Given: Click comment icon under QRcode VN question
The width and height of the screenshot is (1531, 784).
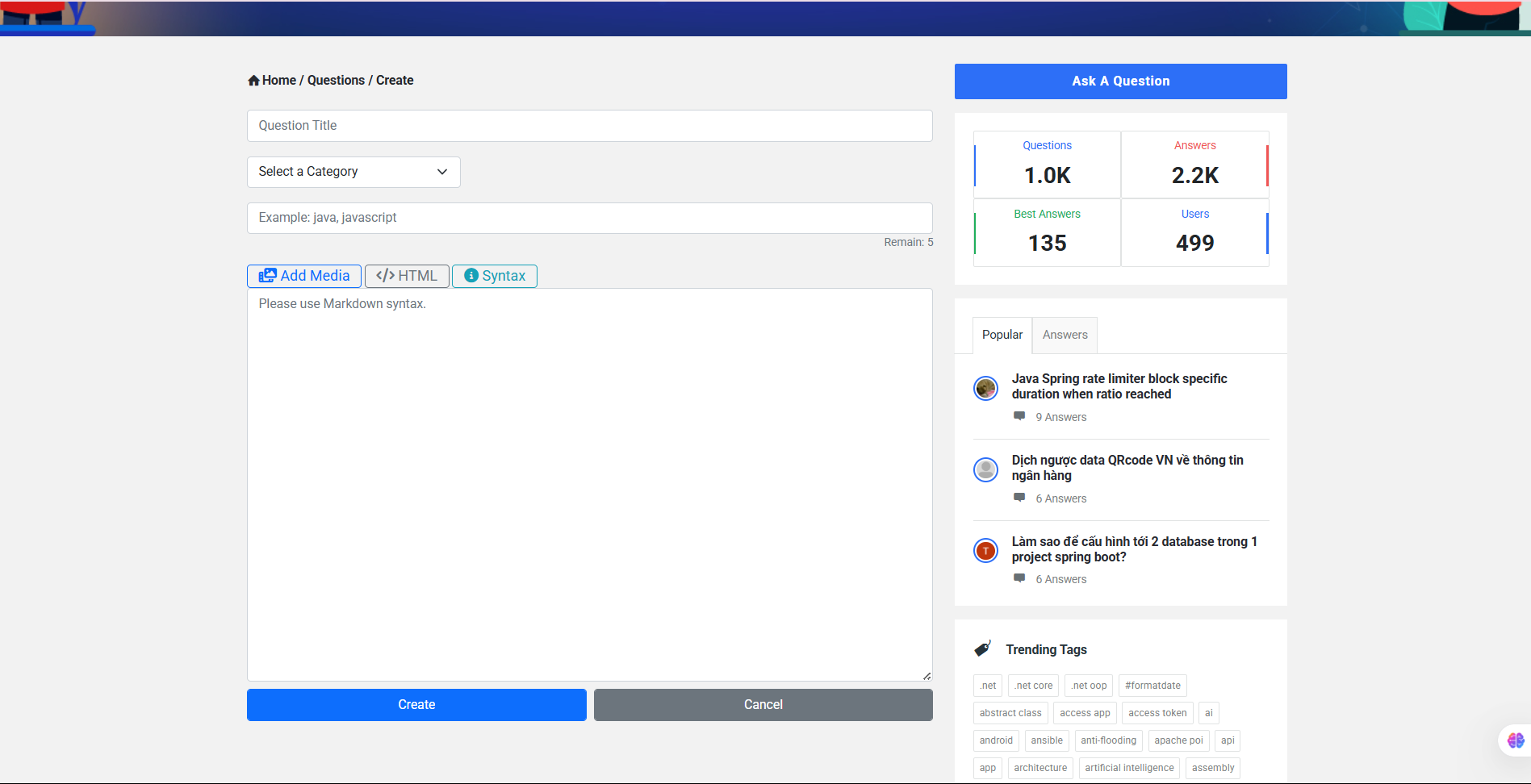Looking at the screenshot, I should coord(1019,498).
